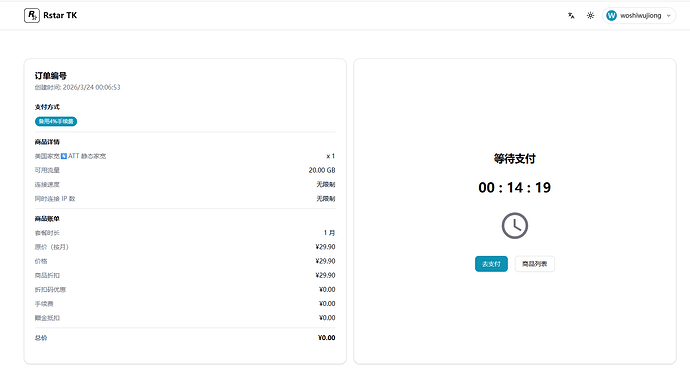Toggle the sun theme icon
Viewport: 690px width, 375px height.
pyautogui.click(x=591, y=15)
